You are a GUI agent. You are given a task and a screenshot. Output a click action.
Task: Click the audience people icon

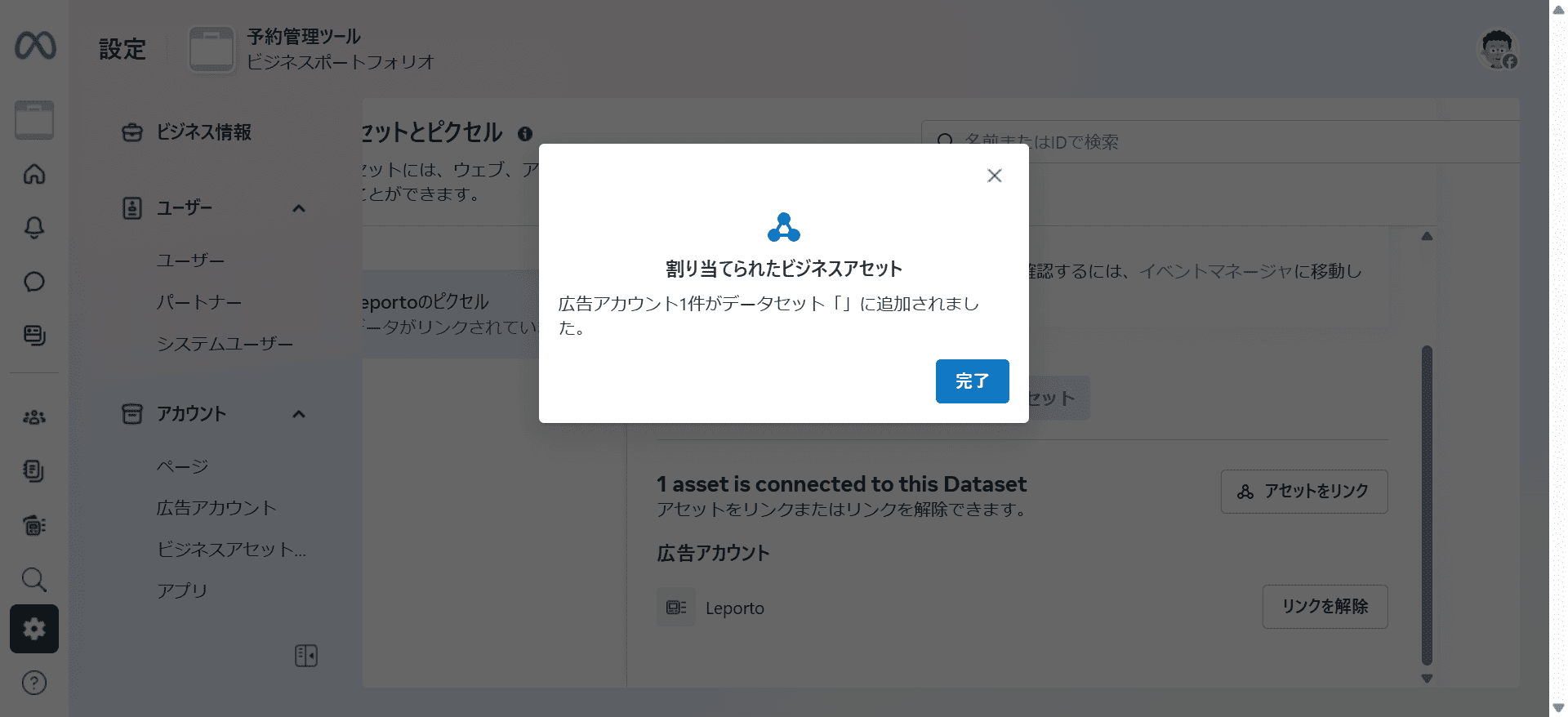pos(34,417)
